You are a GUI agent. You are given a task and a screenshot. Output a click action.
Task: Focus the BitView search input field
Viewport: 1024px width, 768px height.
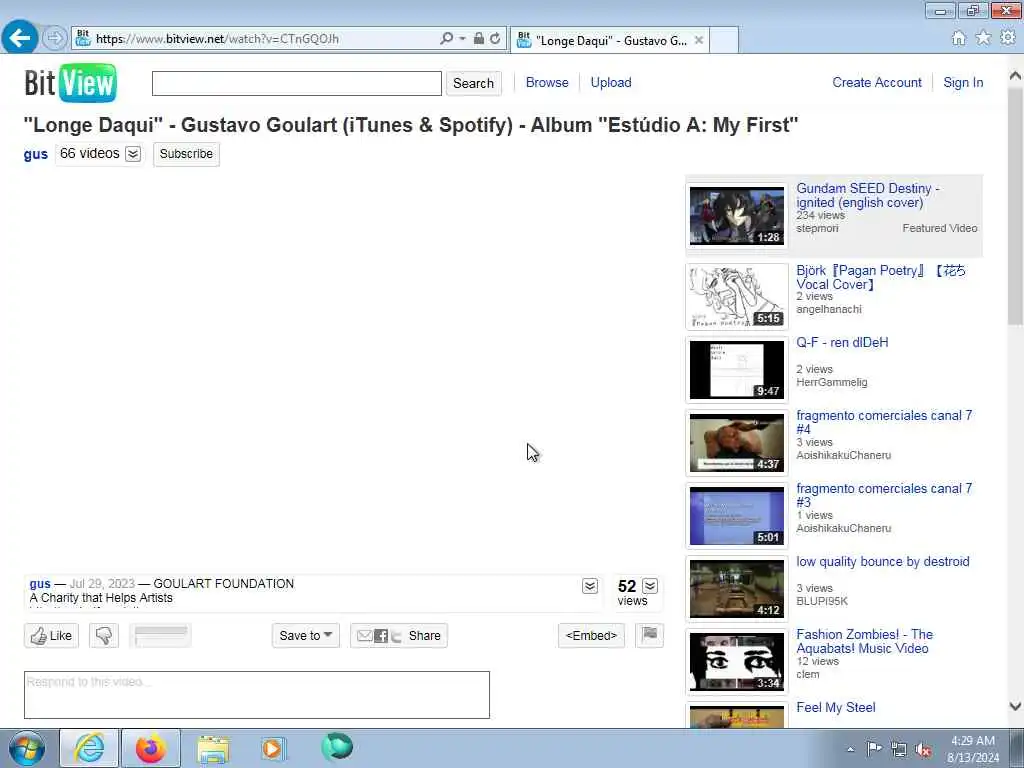(296, 84)
